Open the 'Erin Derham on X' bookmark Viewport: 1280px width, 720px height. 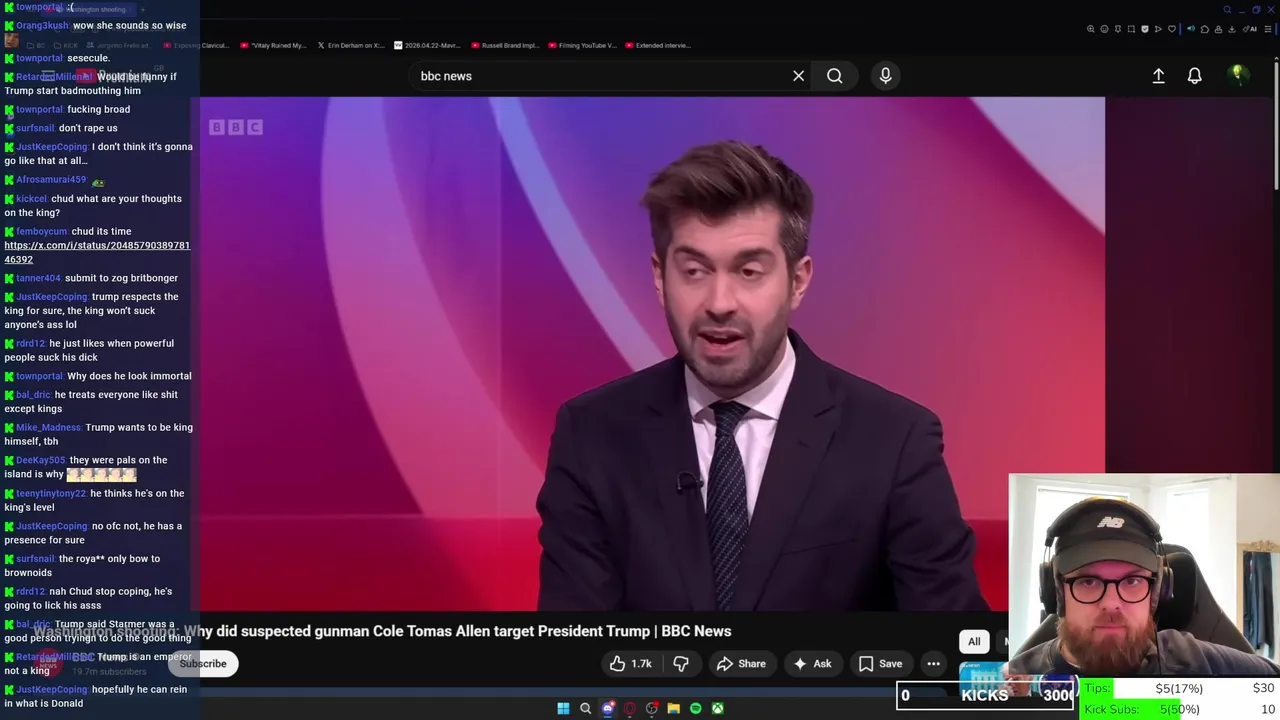(x=350, y=45)
